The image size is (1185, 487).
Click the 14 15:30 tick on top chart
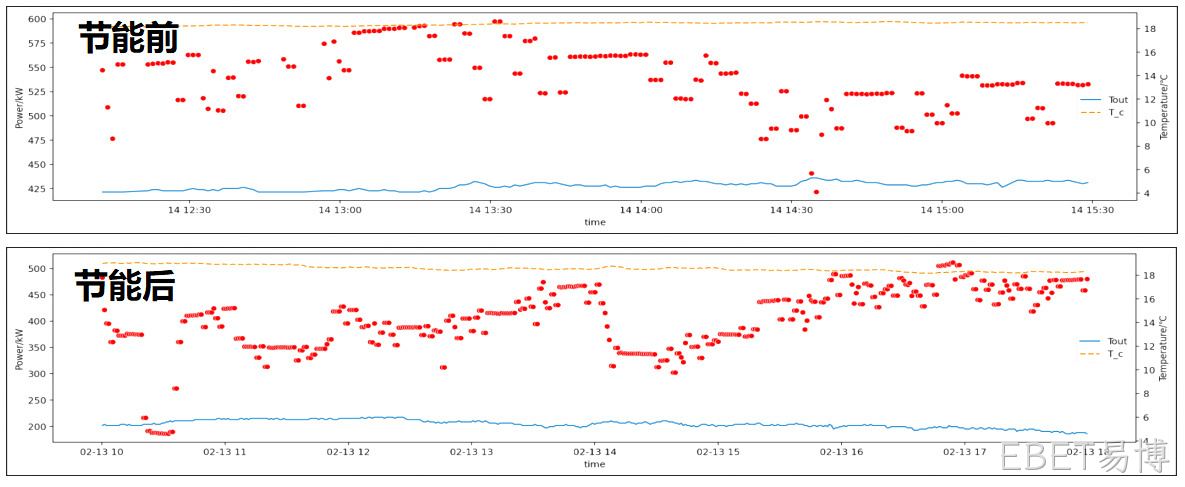pos(1092,210)
